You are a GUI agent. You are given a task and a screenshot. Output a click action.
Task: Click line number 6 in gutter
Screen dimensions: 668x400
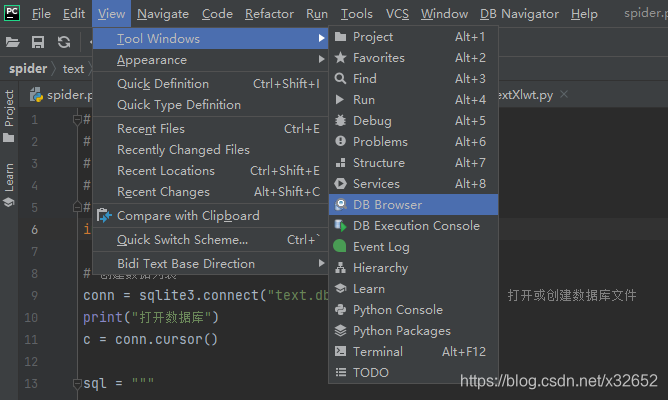coord(35,230)
